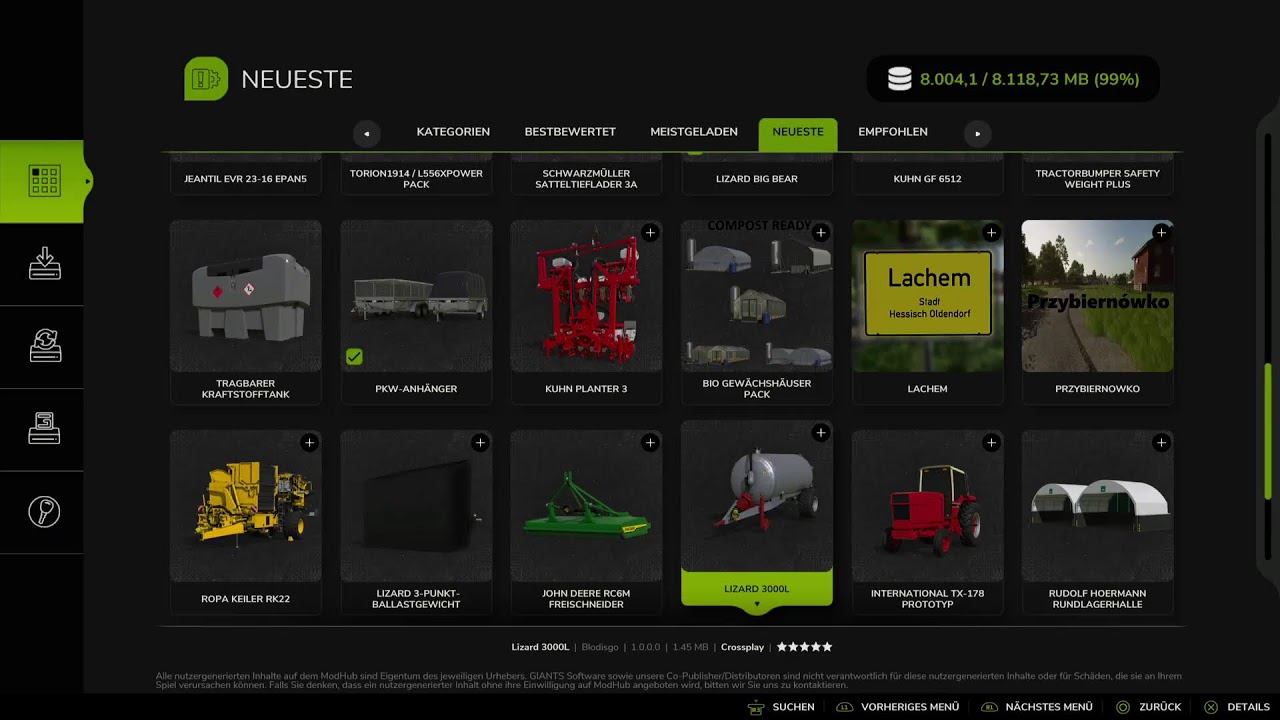Open the Kuhn Planter 3 thumbnail
This screenshot has width=1280, height=720.
586,296
